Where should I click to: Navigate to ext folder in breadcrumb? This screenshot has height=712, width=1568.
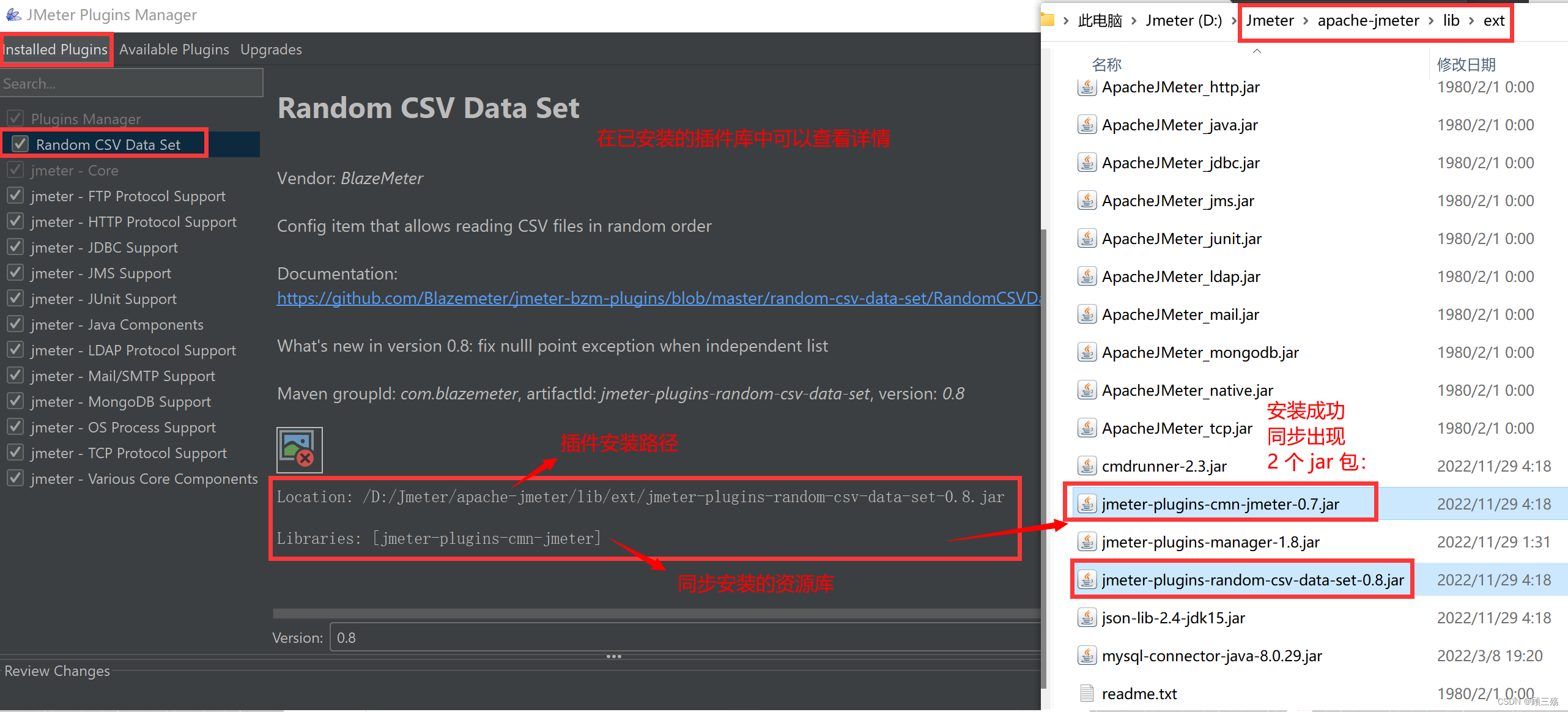tap(1494, 21)
